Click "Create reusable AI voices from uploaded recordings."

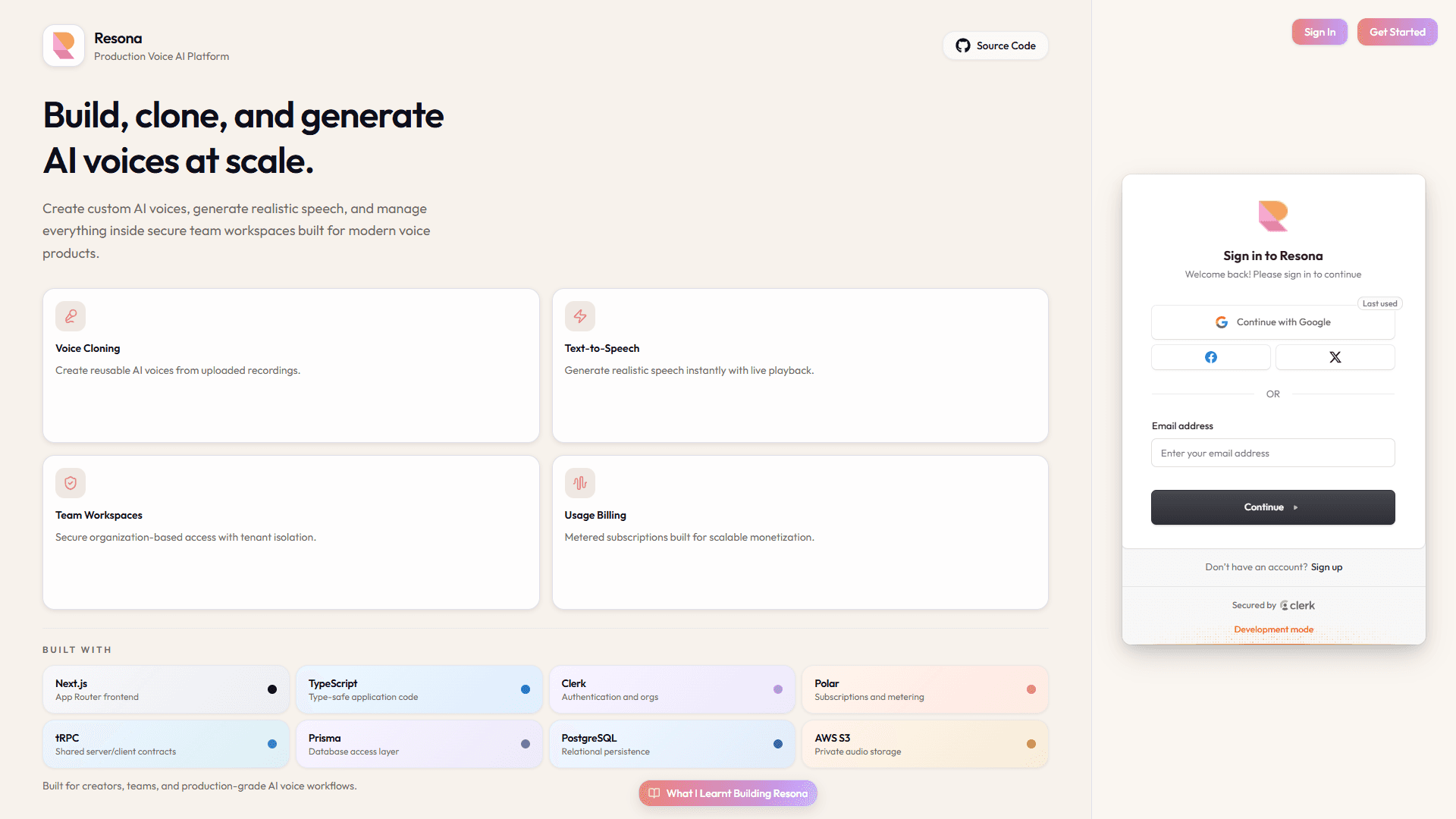(177, 370)
